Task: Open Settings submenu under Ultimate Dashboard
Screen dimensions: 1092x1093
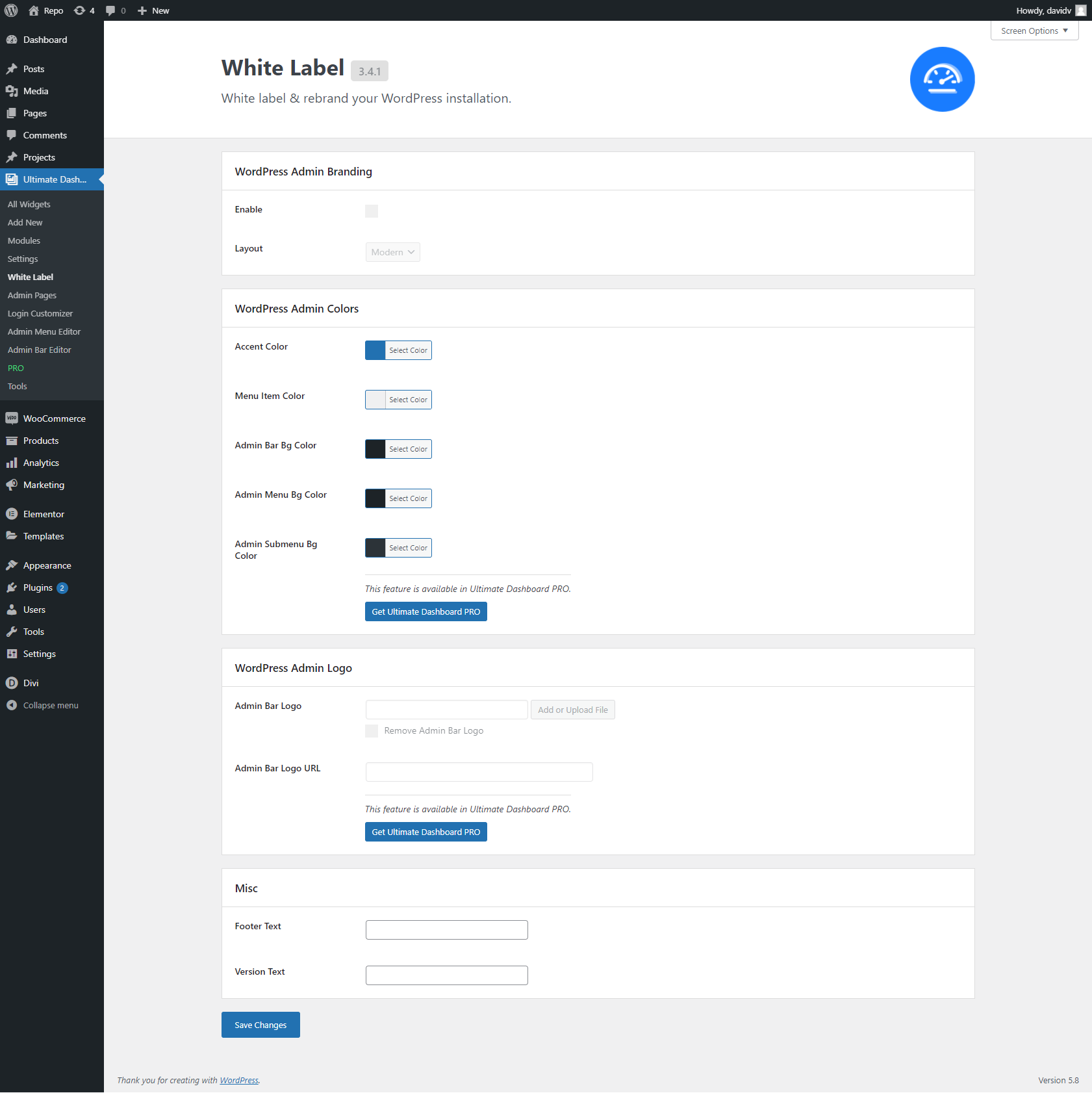Action: pyautogui.click(x=23, y=259)
